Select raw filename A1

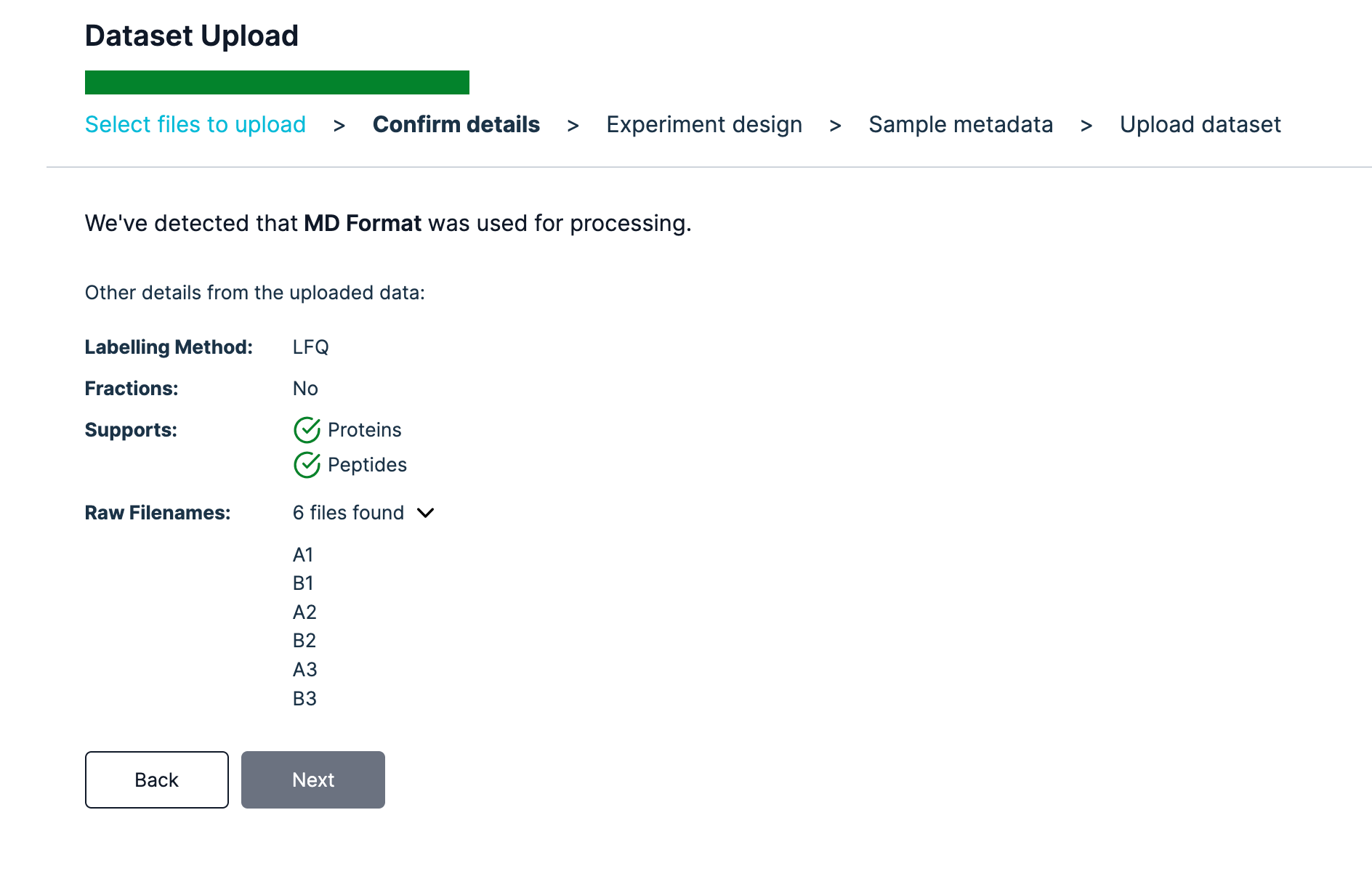303,555
